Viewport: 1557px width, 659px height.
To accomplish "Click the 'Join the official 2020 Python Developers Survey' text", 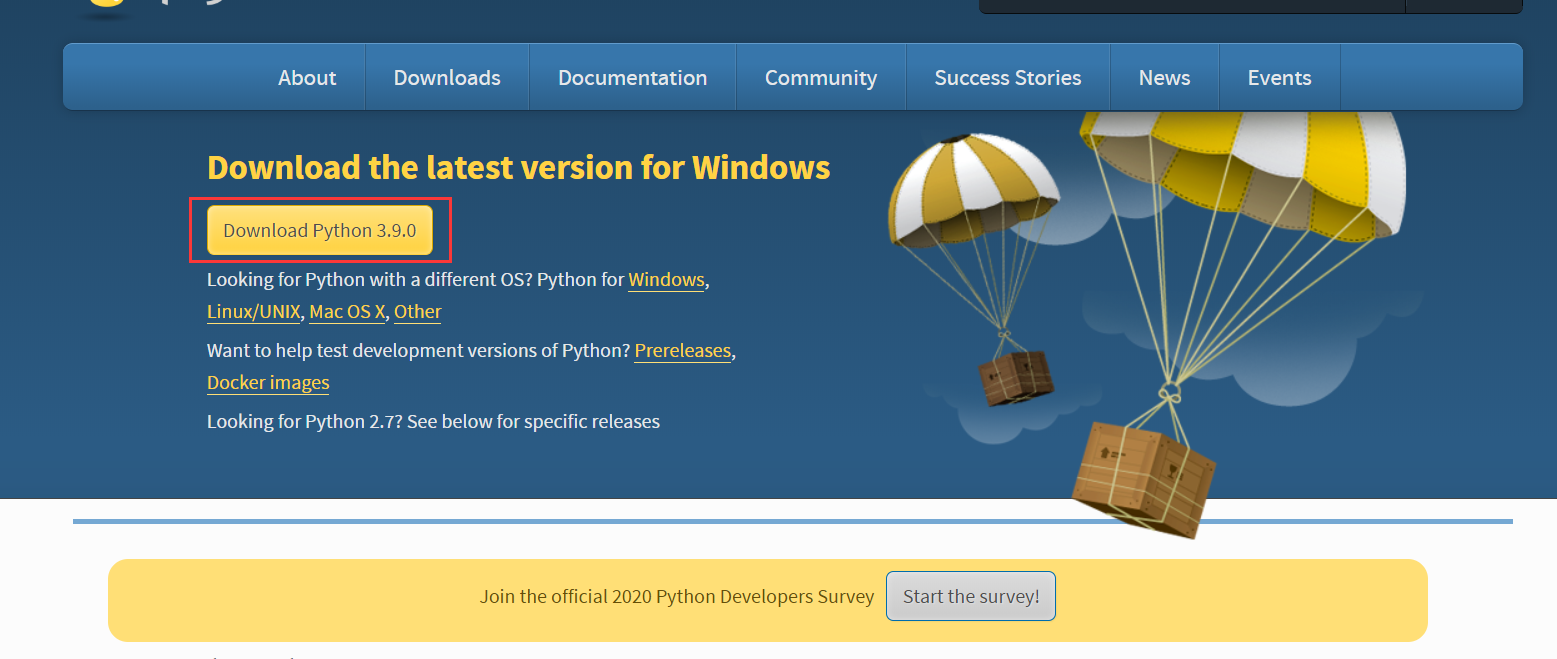I will point(677,596).
